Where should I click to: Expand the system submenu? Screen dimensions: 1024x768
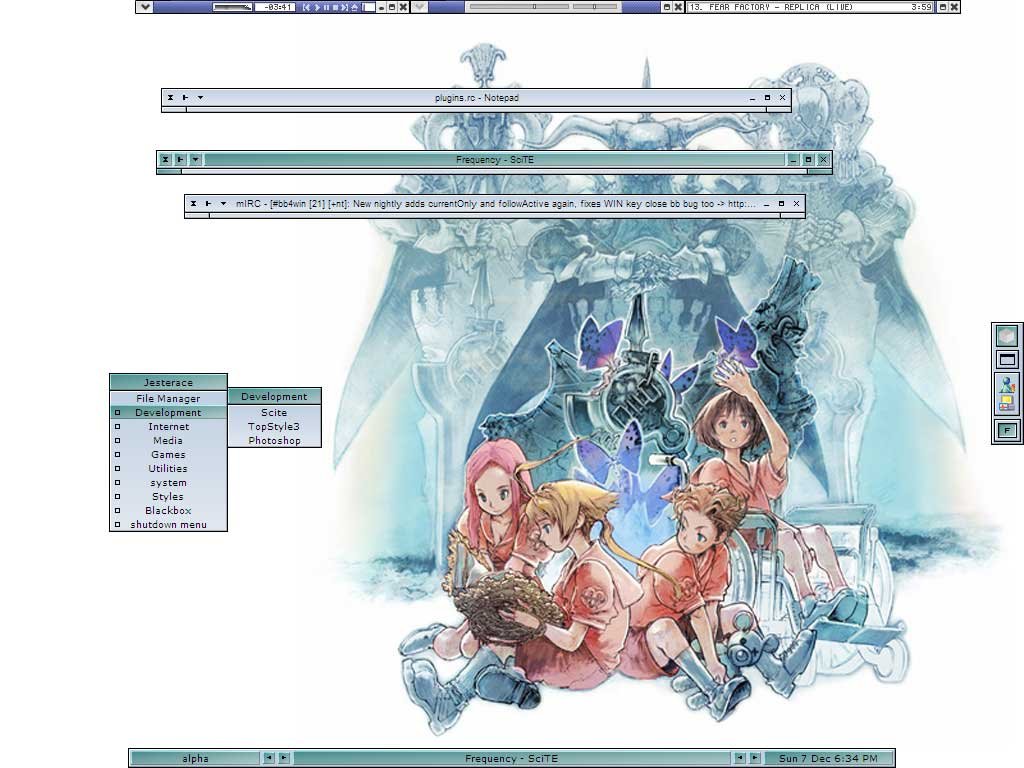pyautogui.click(x=168, y=483)
